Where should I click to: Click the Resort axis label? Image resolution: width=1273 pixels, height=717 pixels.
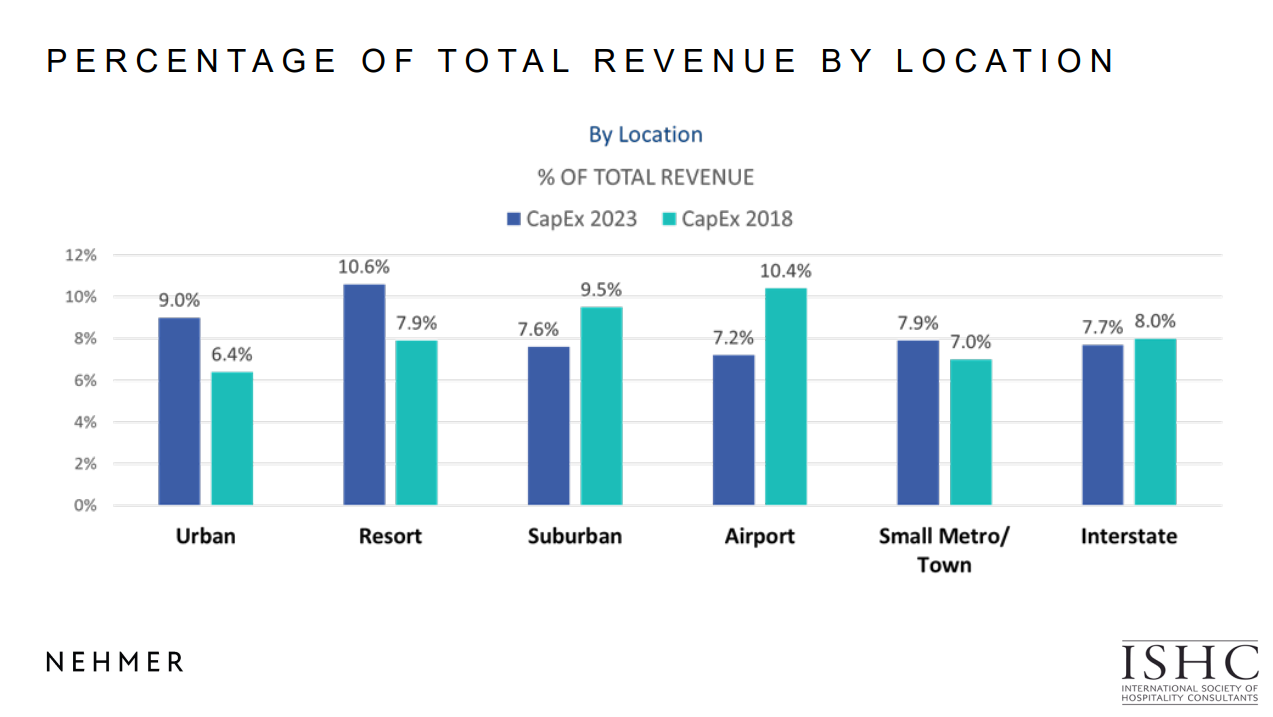pyautogui.click(x=390, y=536)
